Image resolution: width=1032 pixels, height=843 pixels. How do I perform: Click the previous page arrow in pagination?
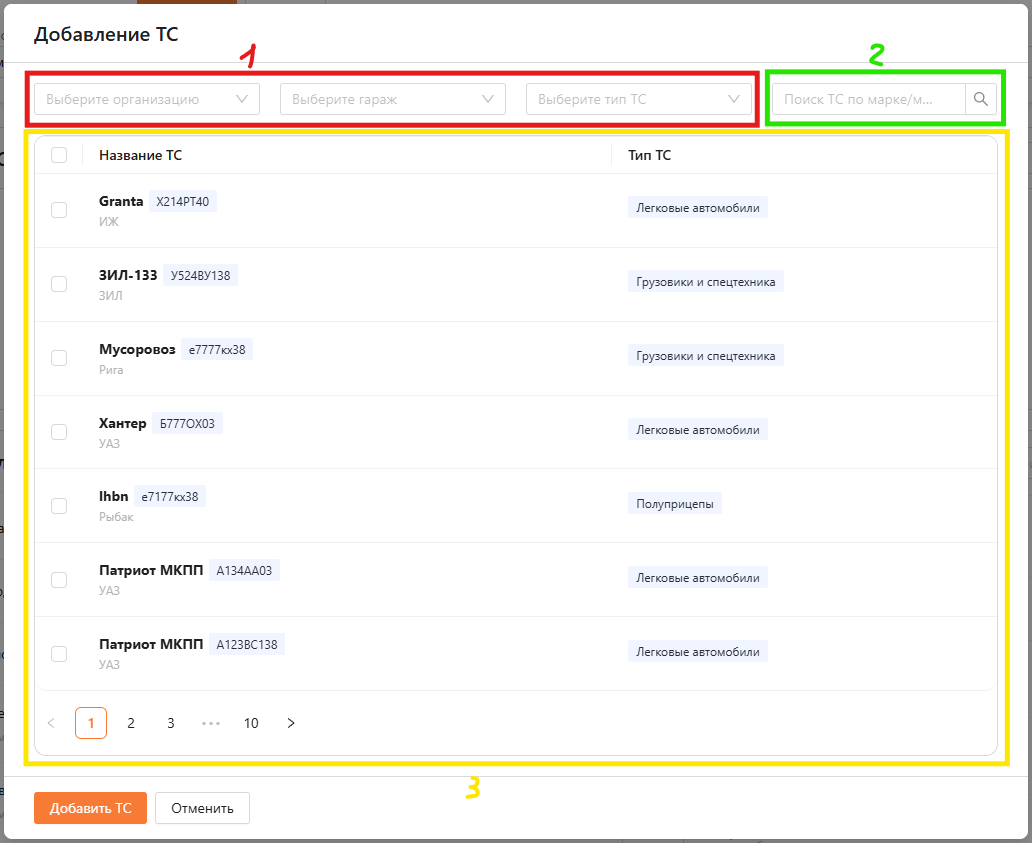pyautogui.click(x=51, y=723)
